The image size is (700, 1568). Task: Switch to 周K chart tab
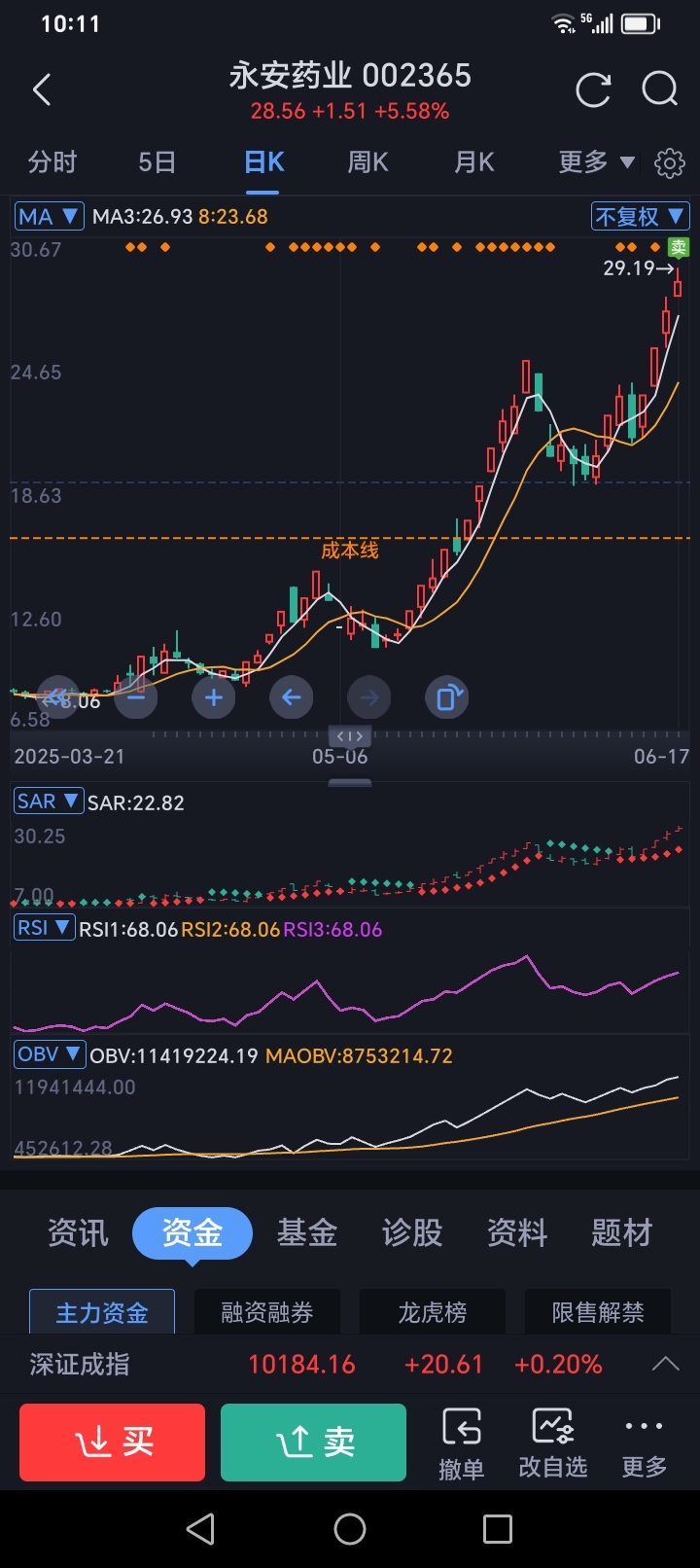tap(368, 162)
